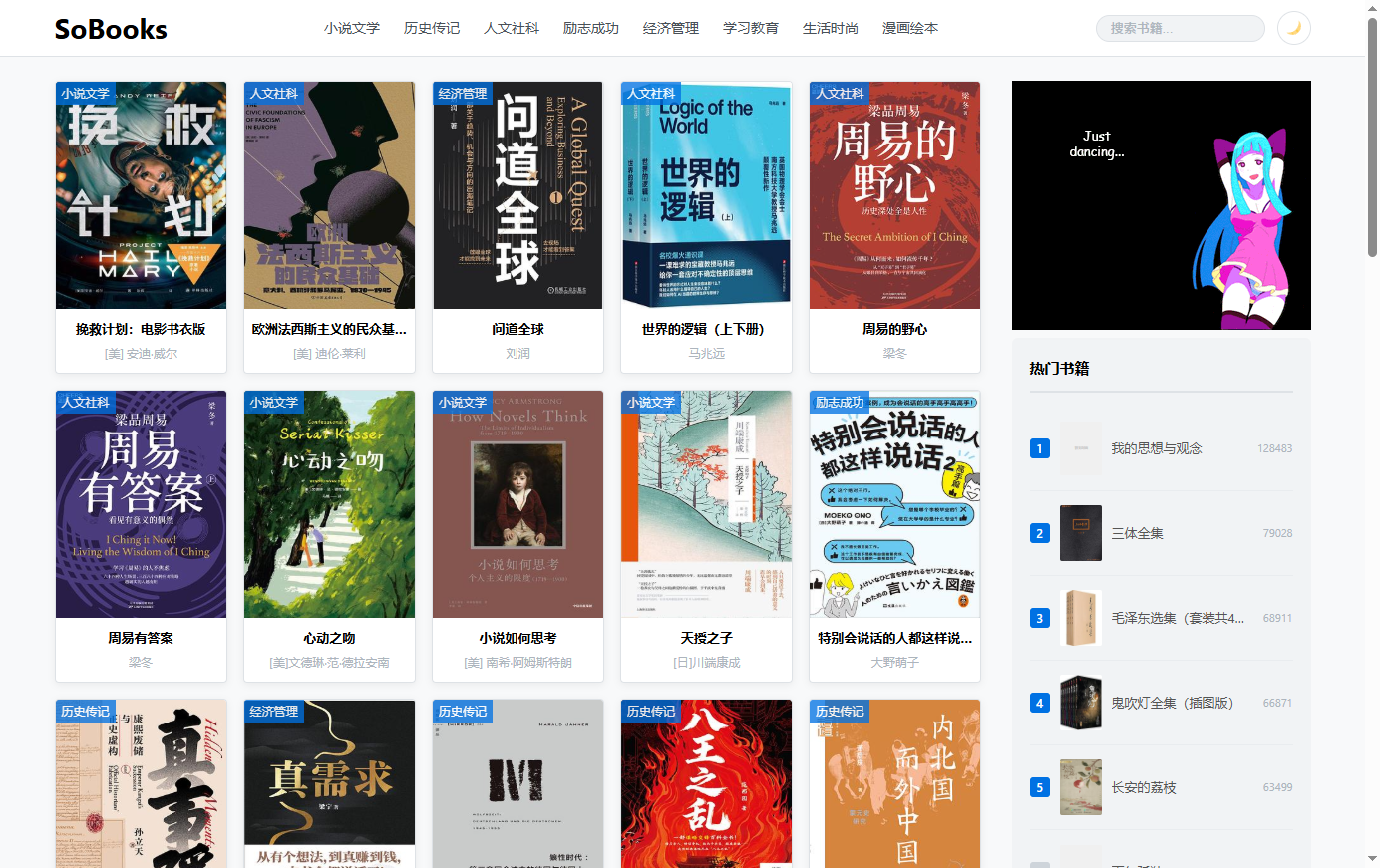Image resolution: width=1380 pixels, height=868 pixels.
Task: Click the rank 1 badge in 热门书籍
Action: pos(1039,448)
